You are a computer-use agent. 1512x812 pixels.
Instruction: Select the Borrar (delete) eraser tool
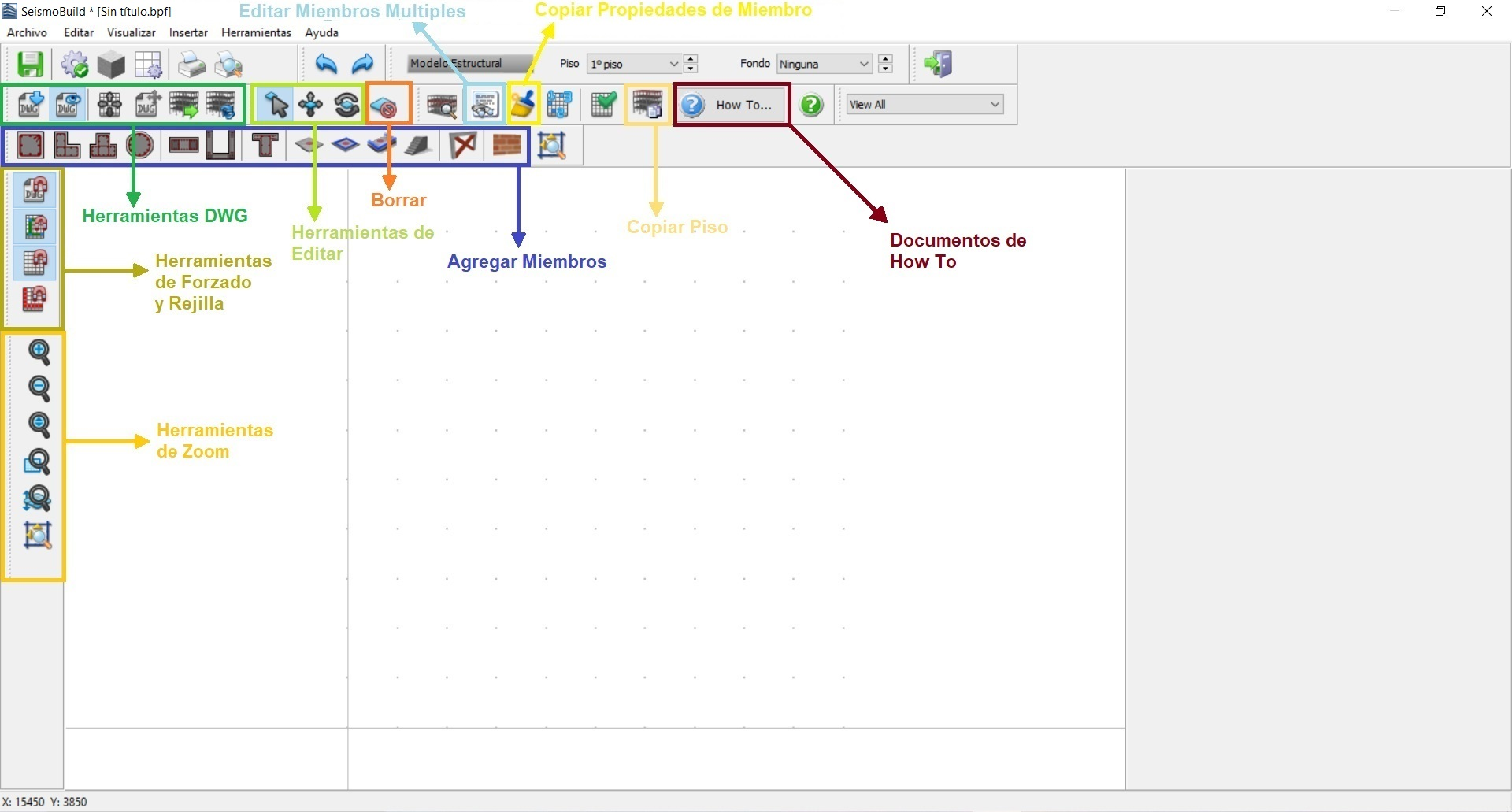click(x=387, y=105)
